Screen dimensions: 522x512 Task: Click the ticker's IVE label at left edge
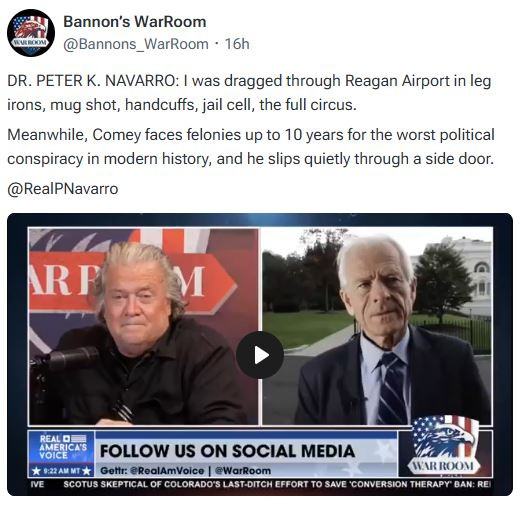(x=37, y=484)
